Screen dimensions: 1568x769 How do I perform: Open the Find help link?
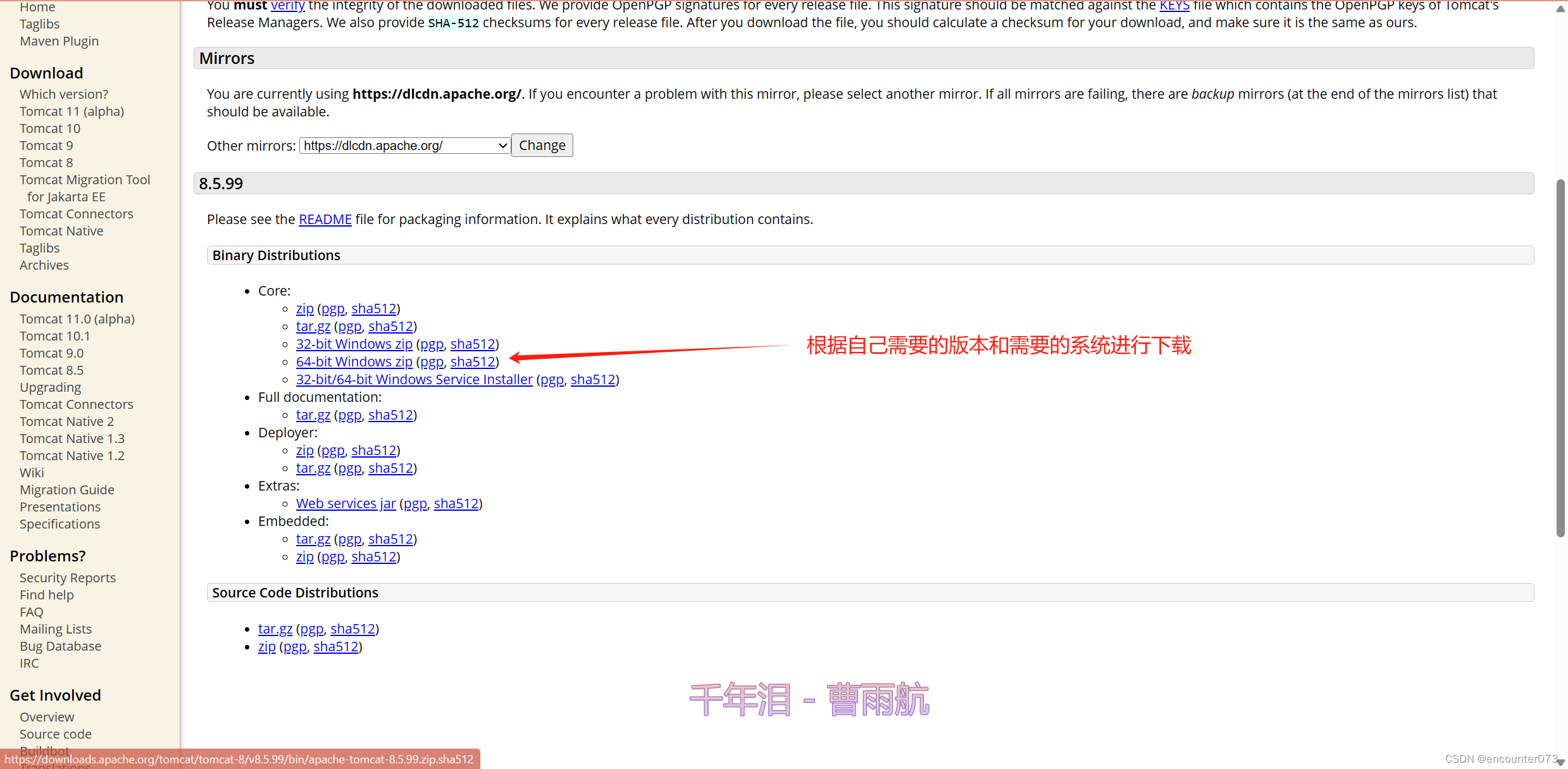(46, 595)
